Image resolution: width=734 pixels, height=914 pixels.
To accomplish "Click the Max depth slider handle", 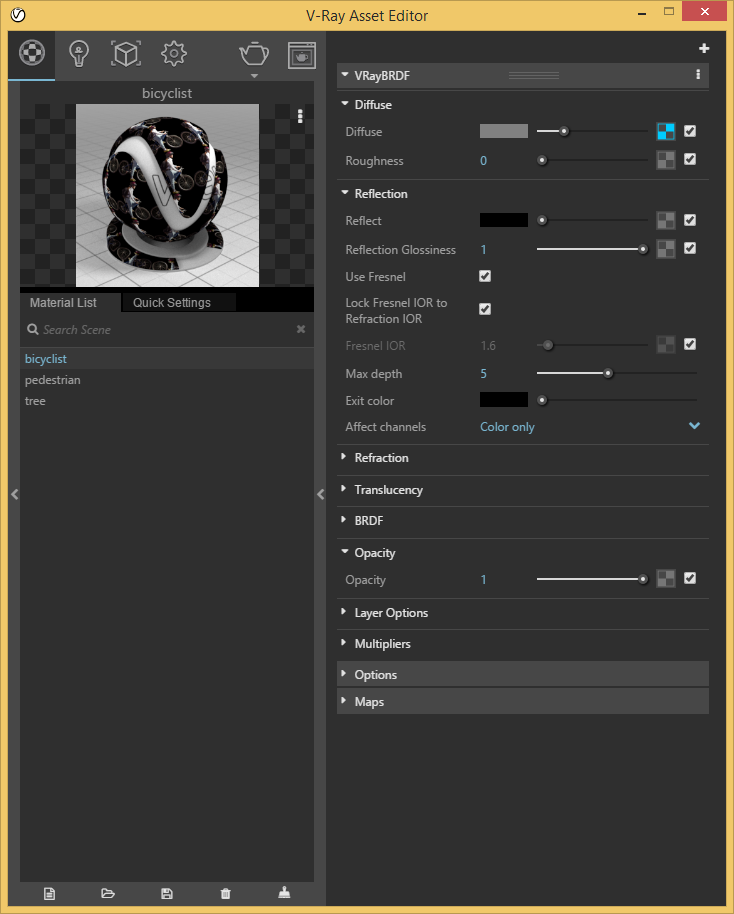I will click(608, 373).
